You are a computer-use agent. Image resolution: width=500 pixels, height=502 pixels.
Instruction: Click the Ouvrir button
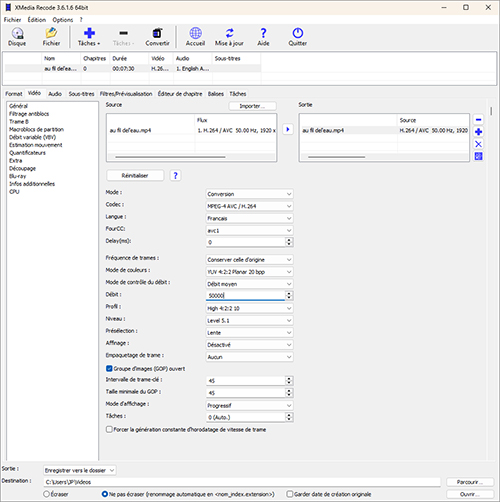(470, 494)
